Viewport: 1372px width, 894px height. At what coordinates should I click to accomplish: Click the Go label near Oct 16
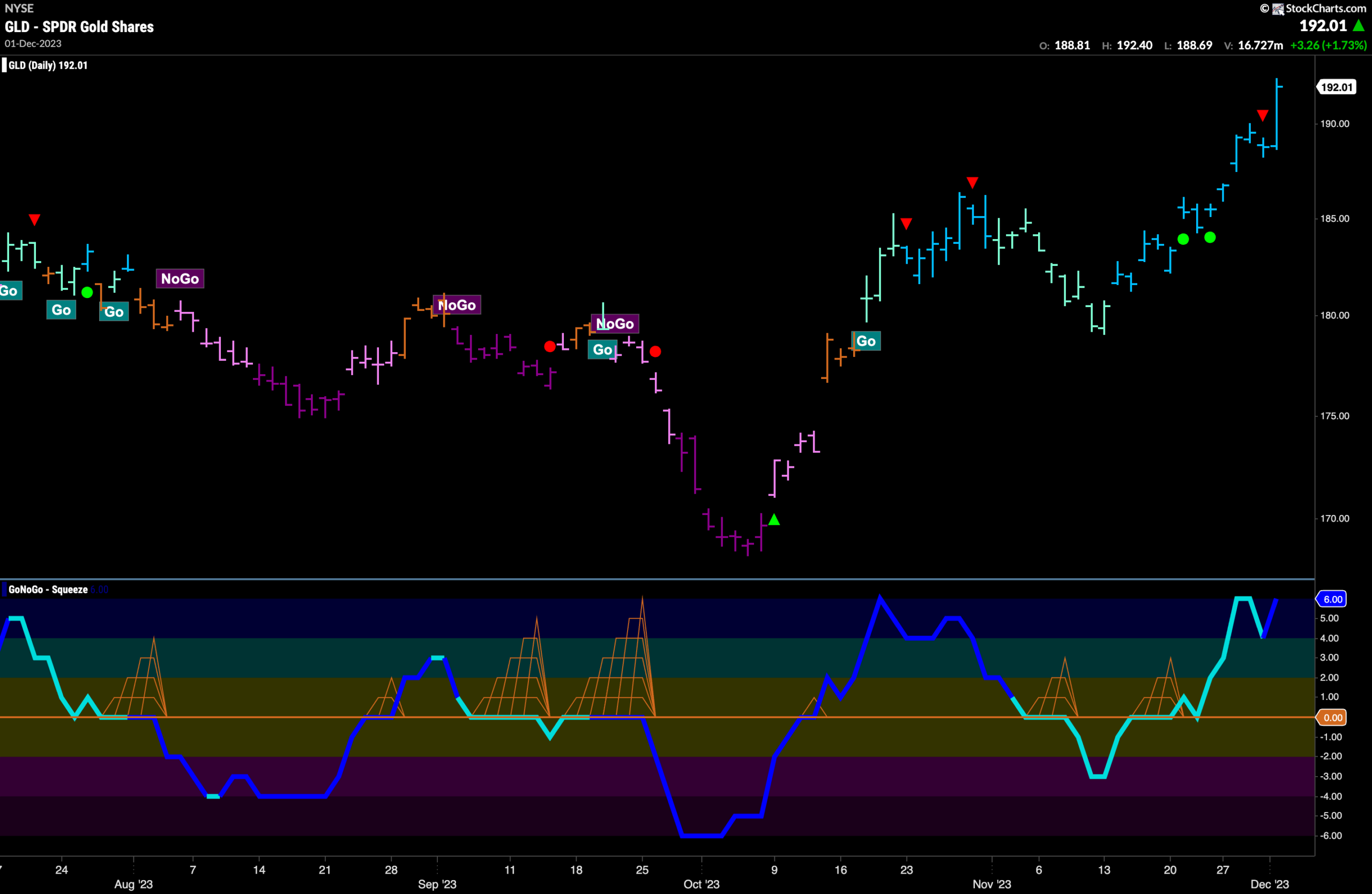pyautogui.click(x=866, y=341)
